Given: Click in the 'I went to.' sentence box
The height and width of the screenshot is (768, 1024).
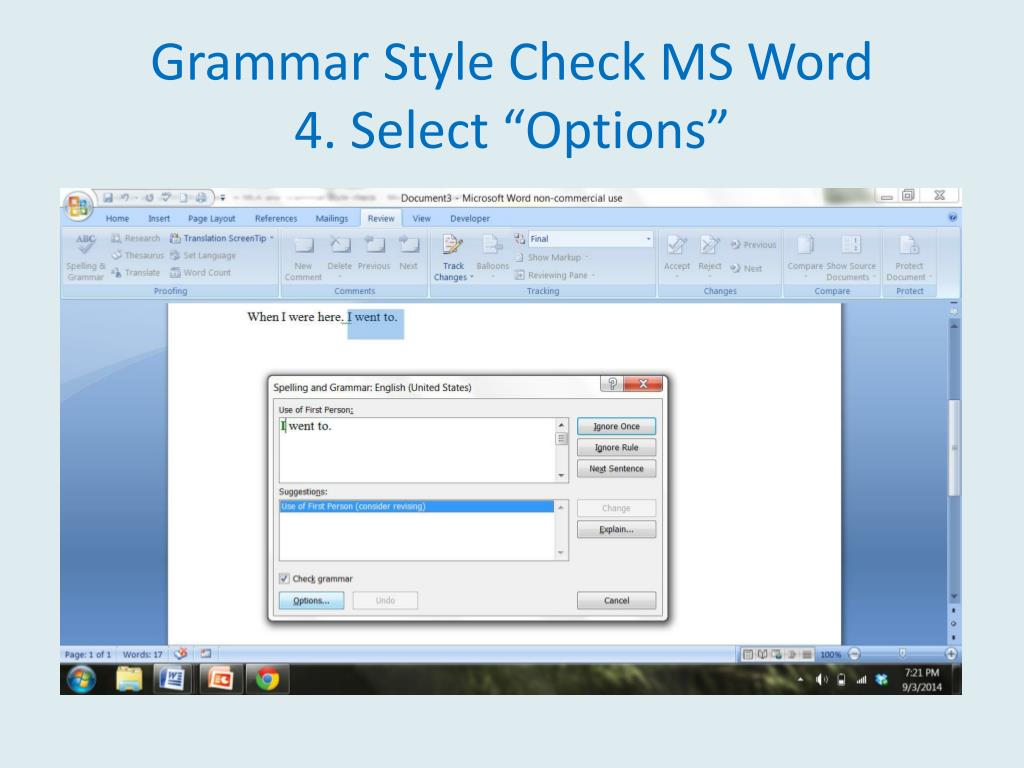Looking at the screenshot, I should (418, 450).
